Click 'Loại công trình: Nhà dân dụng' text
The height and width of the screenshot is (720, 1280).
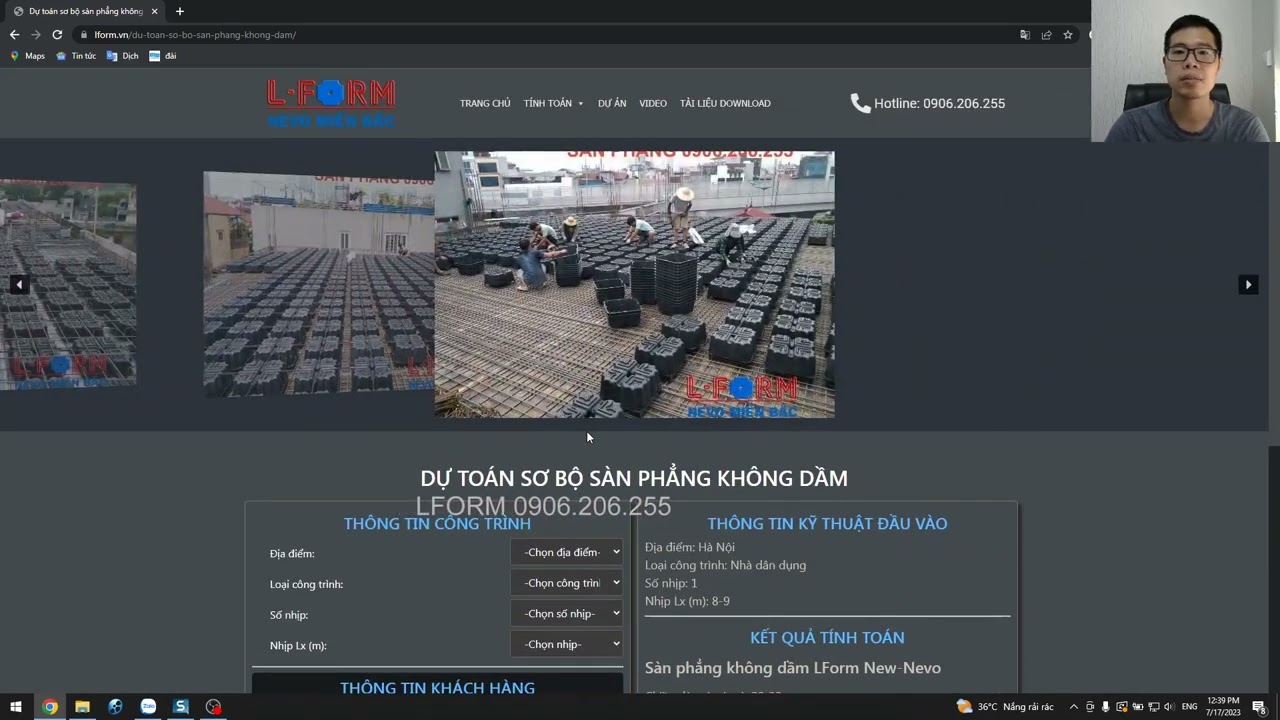[725, 565]
